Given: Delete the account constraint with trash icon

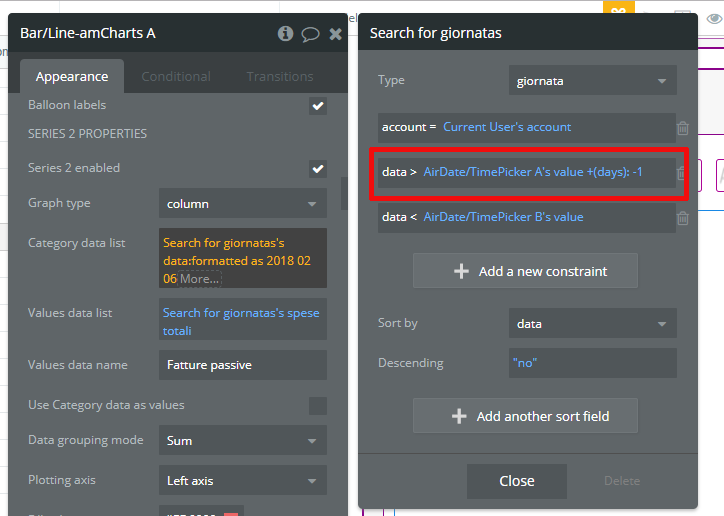Looking at the screenshot, I should tap(682, 128).
